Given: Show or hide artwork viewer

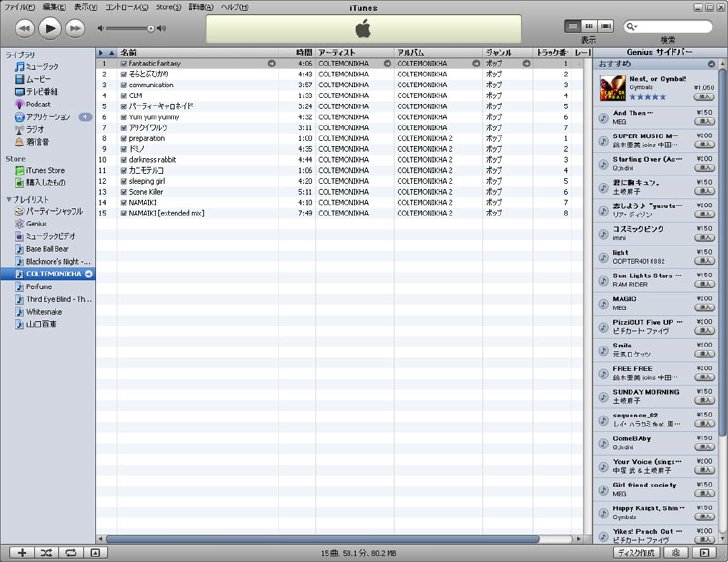Looking at the screenshot, I should (x=95, y=553).
